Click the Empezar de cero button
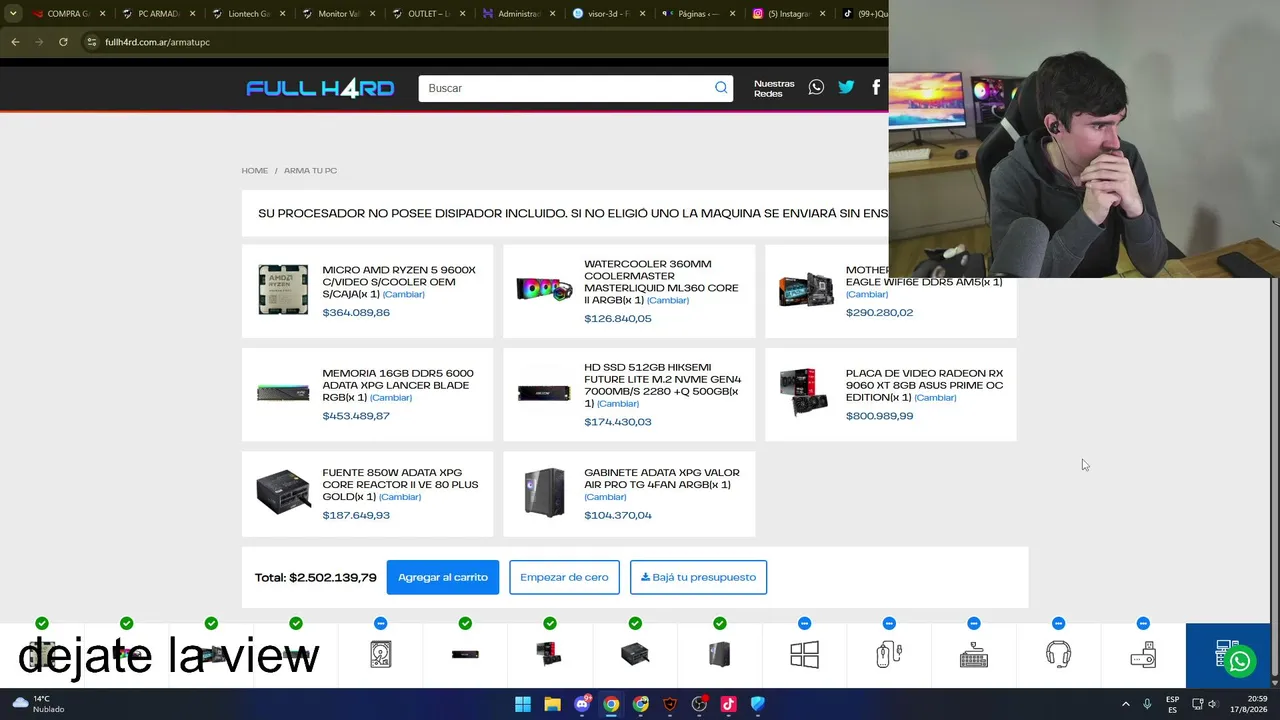 pos(564,577)
